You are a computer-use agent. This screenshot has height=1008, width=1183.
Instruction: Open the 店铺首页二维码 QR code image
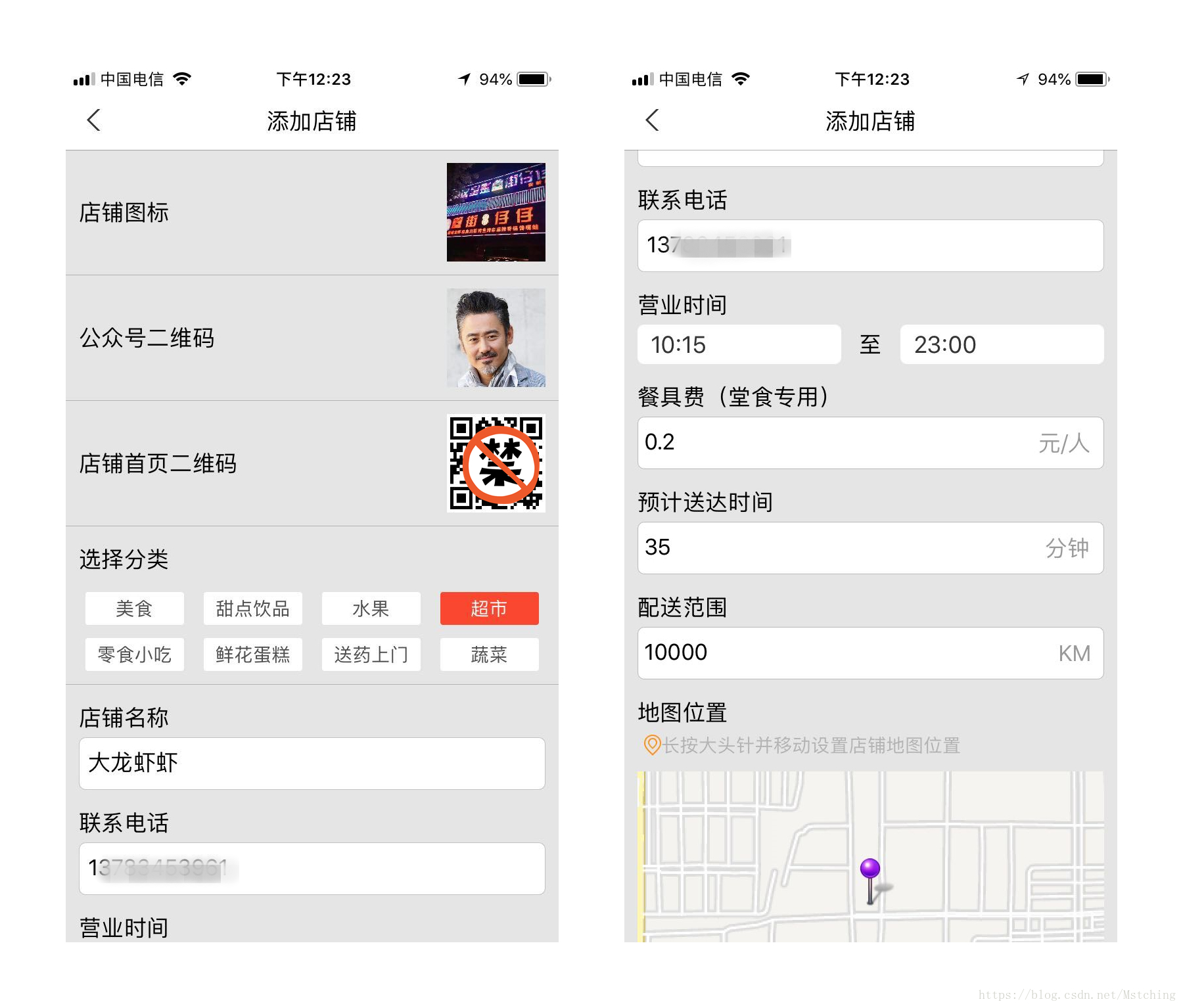(x=496, y=463)
